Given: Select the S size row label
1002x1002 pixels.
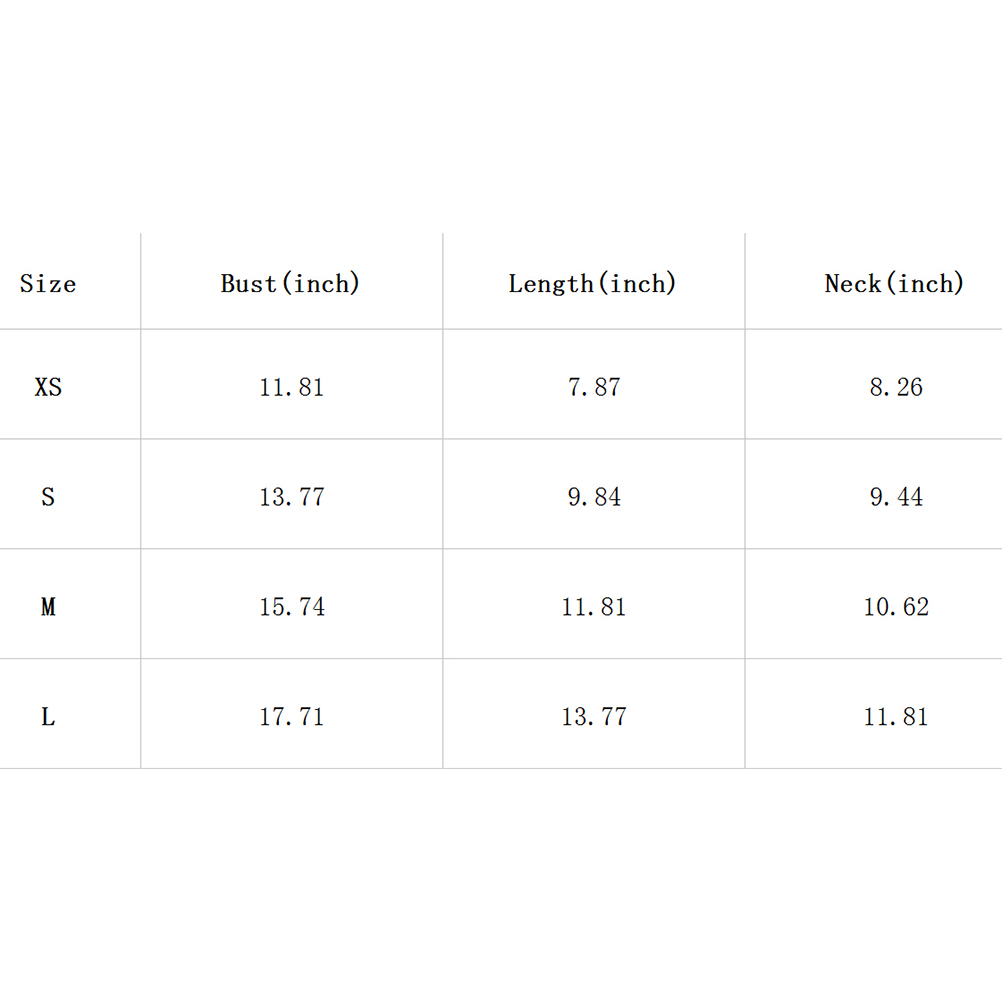Looking at the screenshot, I should pyautogui.click(x=48, y=497).
